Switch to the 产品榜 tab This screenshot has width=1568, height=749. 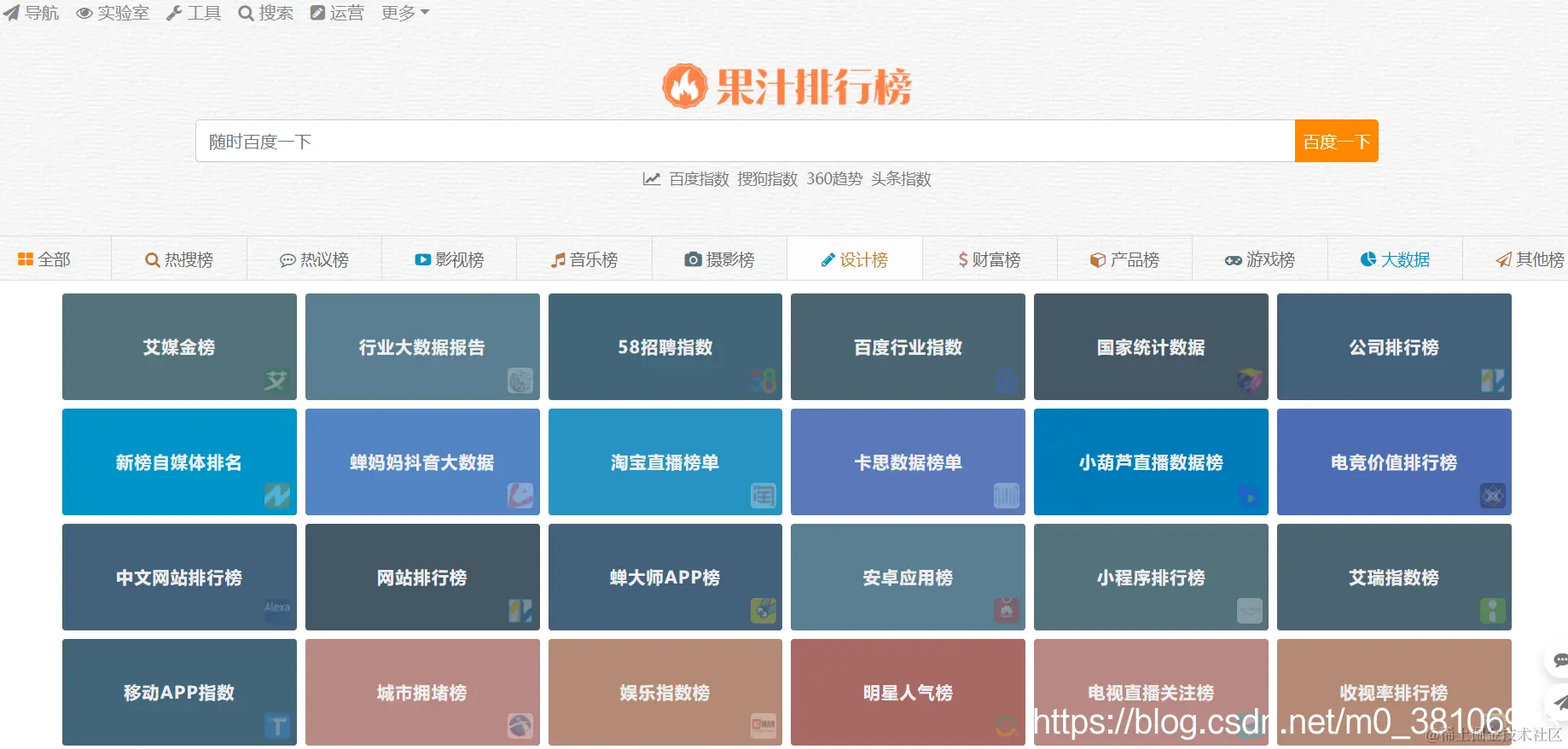point(1125,258)
